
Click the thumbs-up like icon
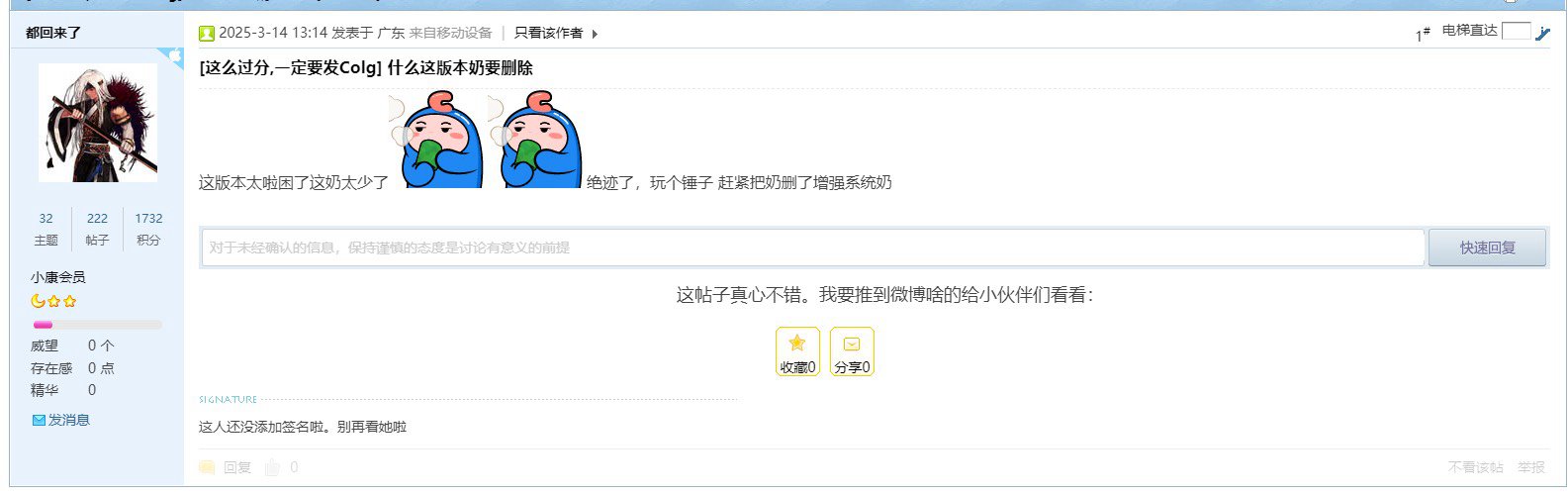(273, 467)
